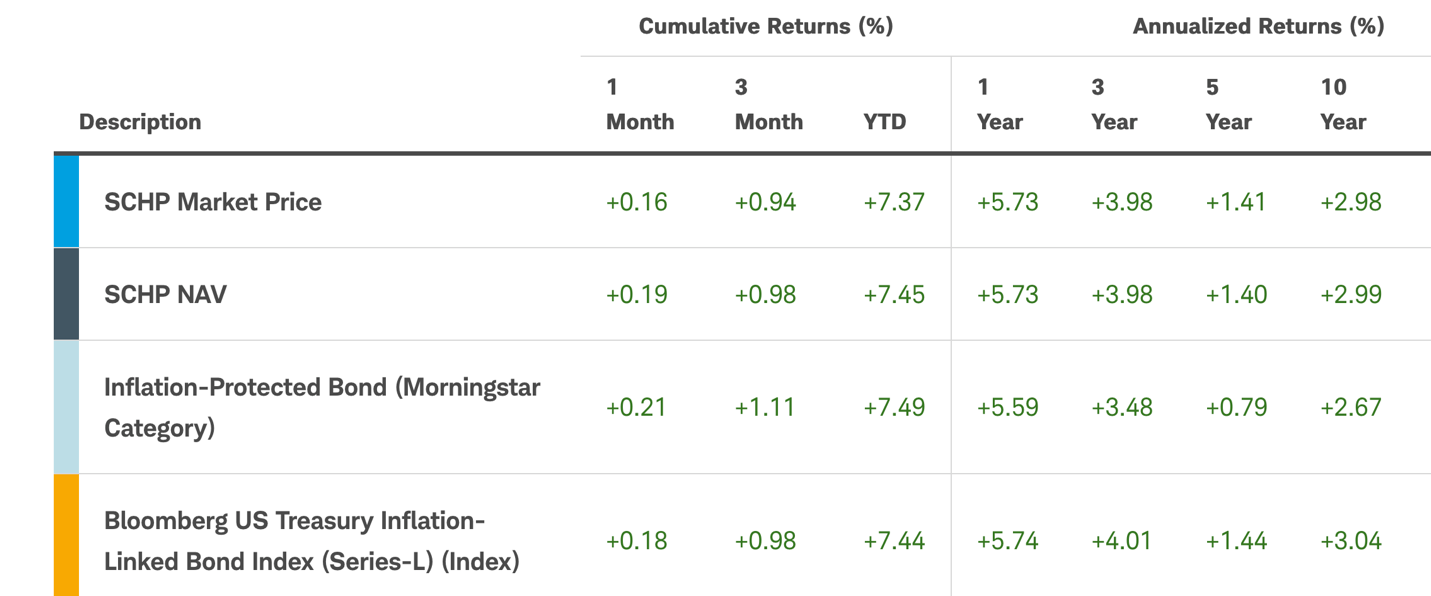Click the light blue Morningstar Category swatch
The width and height of the screenshot is (1431, 596).
coord(66,407)
